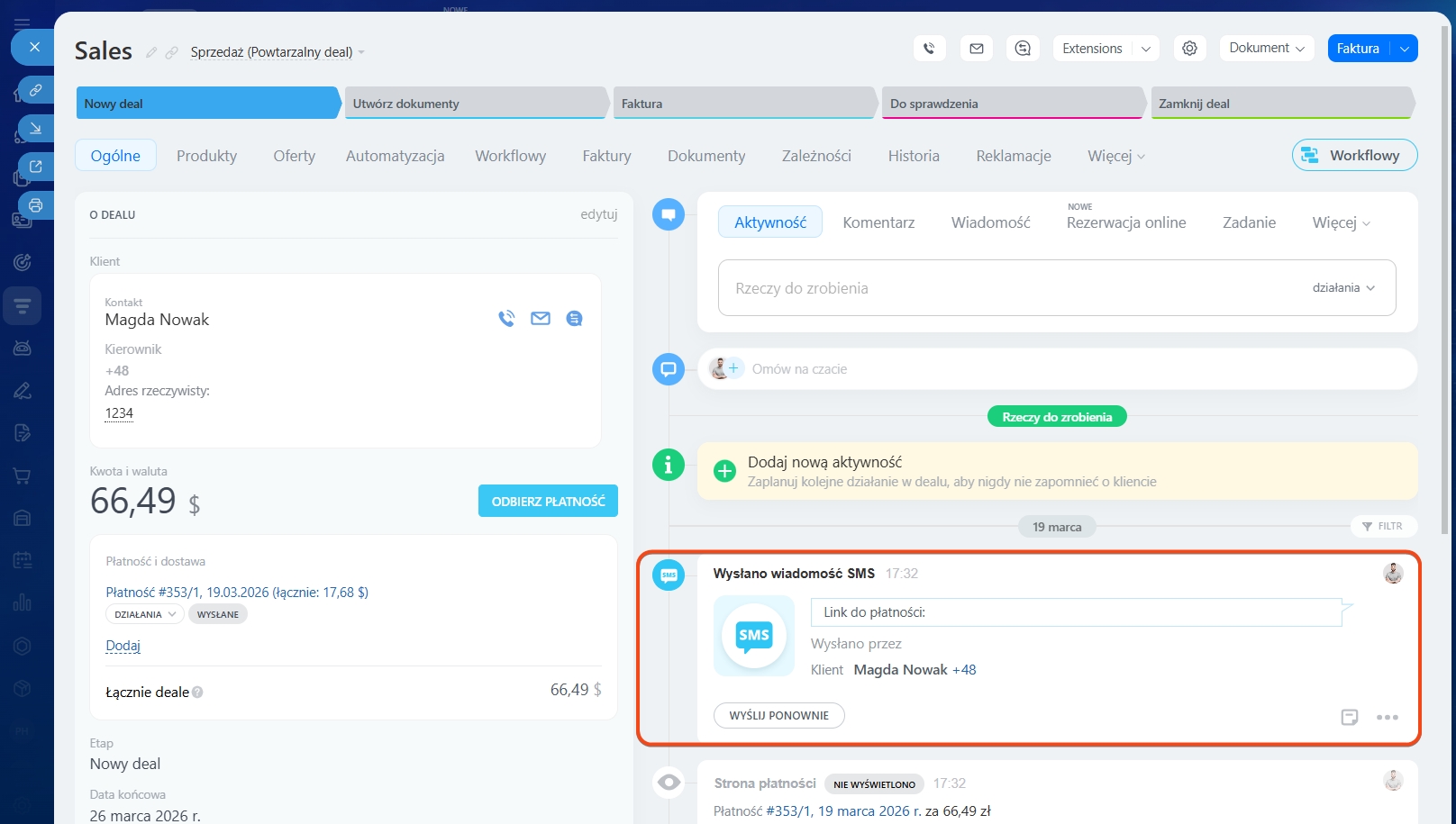Open DZIAŁANIA dropdown under payment
Viewport: 1456px width, 824px height.
pos(144,614)
